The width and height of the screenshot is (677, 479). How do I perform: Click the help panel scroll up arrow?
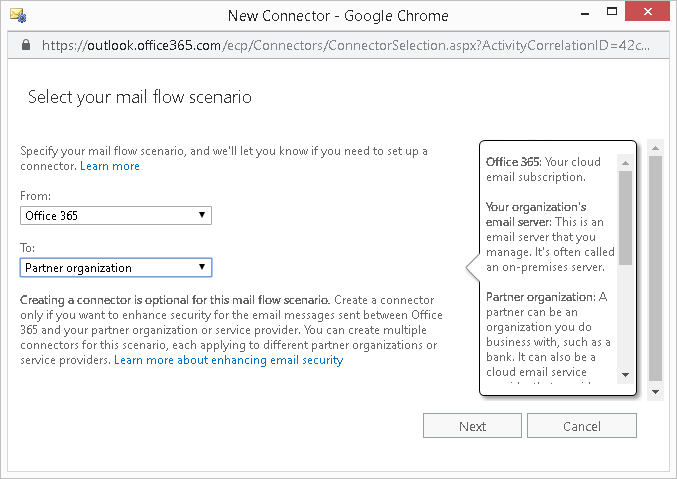click(x=625, y=162)
